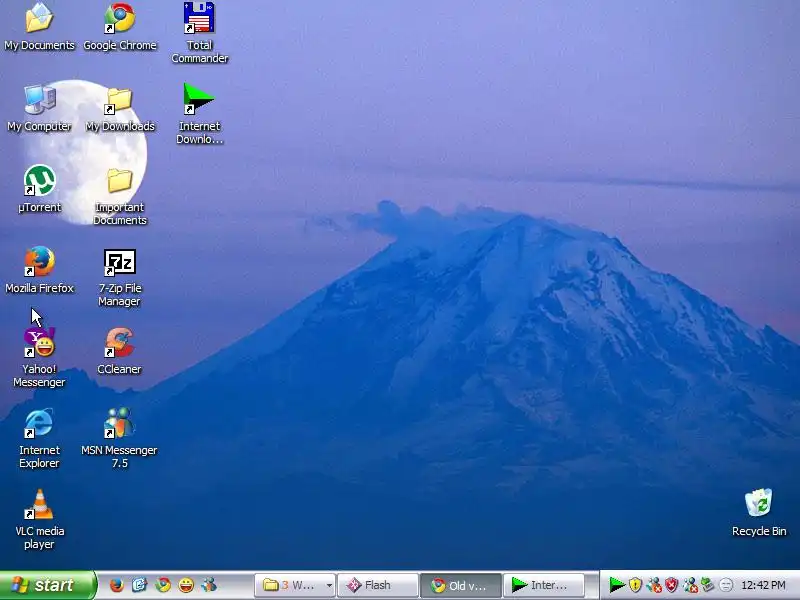Click the "Recycle Bin" label text
The image size is (800, 600).
coord(759,531)
